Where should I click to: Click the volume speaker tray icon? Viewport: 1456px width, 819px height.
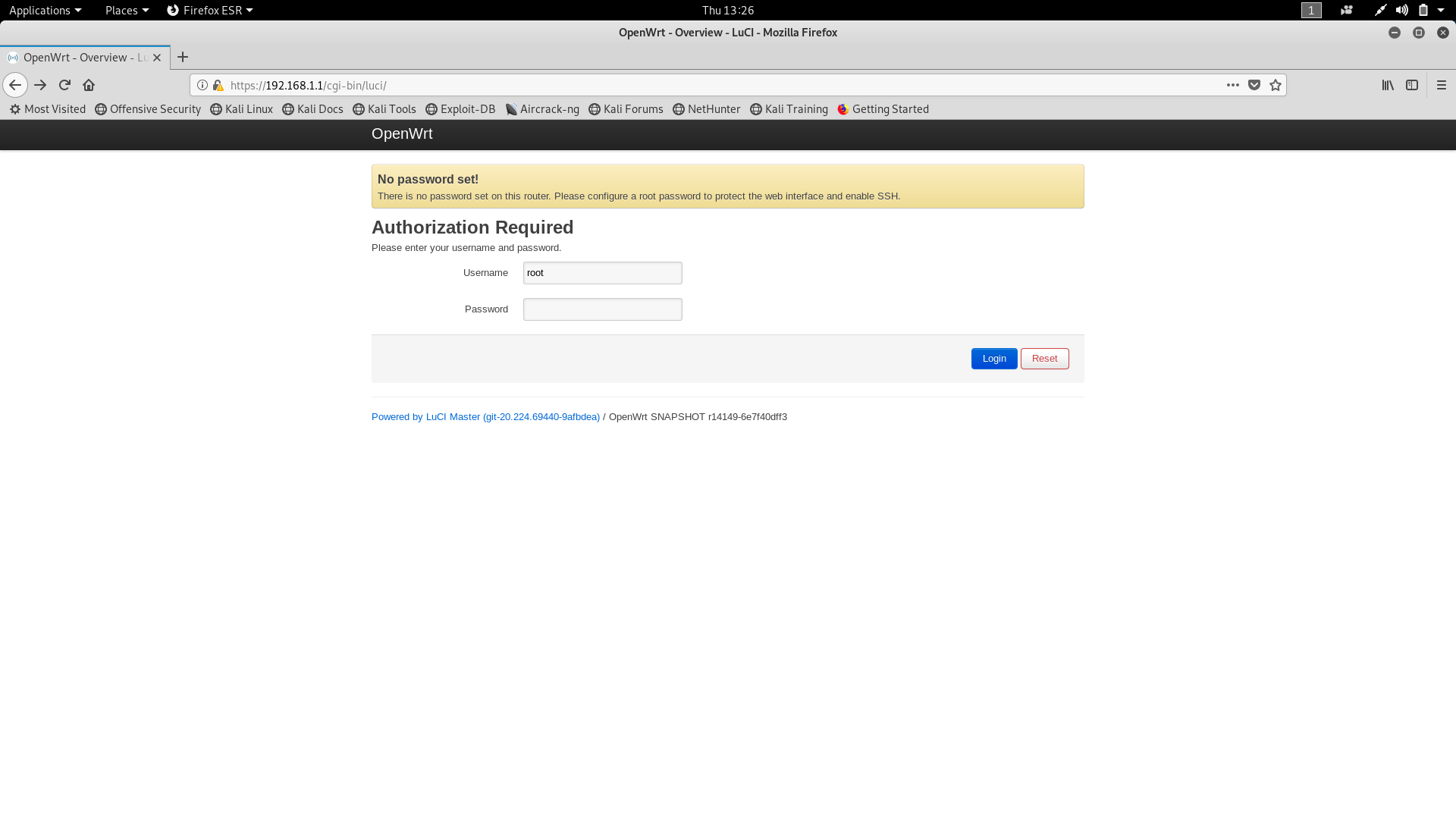coord(1401,10)
